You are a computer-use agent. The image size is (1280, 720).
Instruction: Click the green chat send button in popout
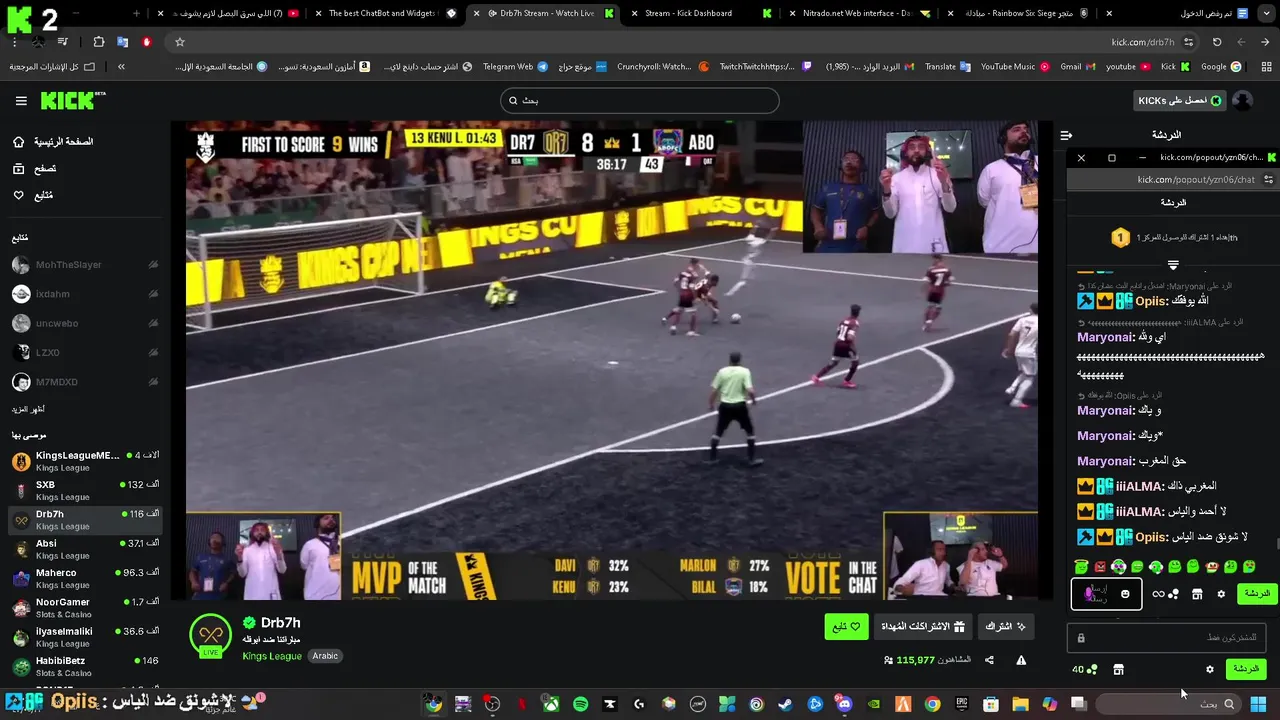coord(1257,594)
